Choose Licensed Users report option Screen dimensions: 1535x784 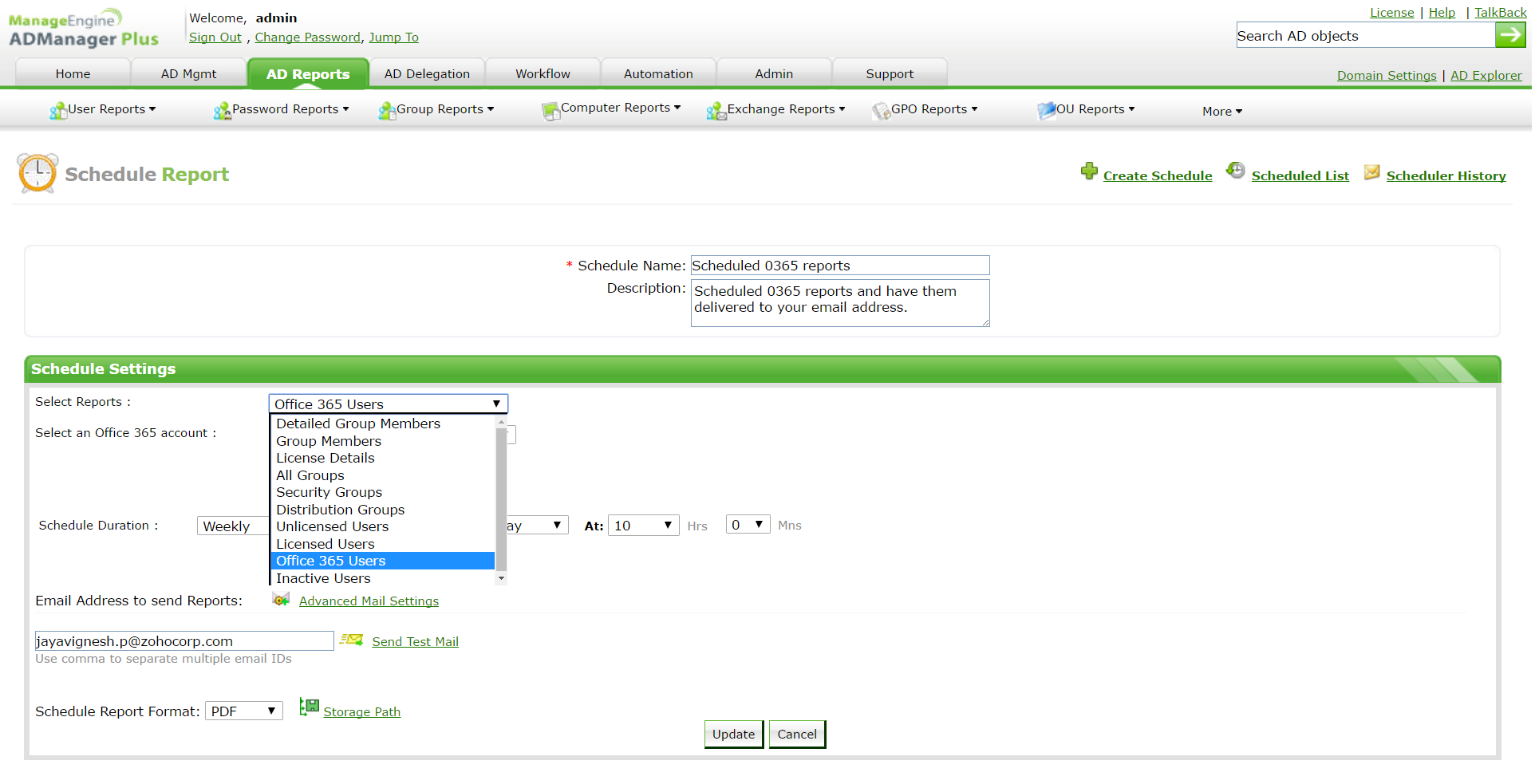(x=383, y=544)
